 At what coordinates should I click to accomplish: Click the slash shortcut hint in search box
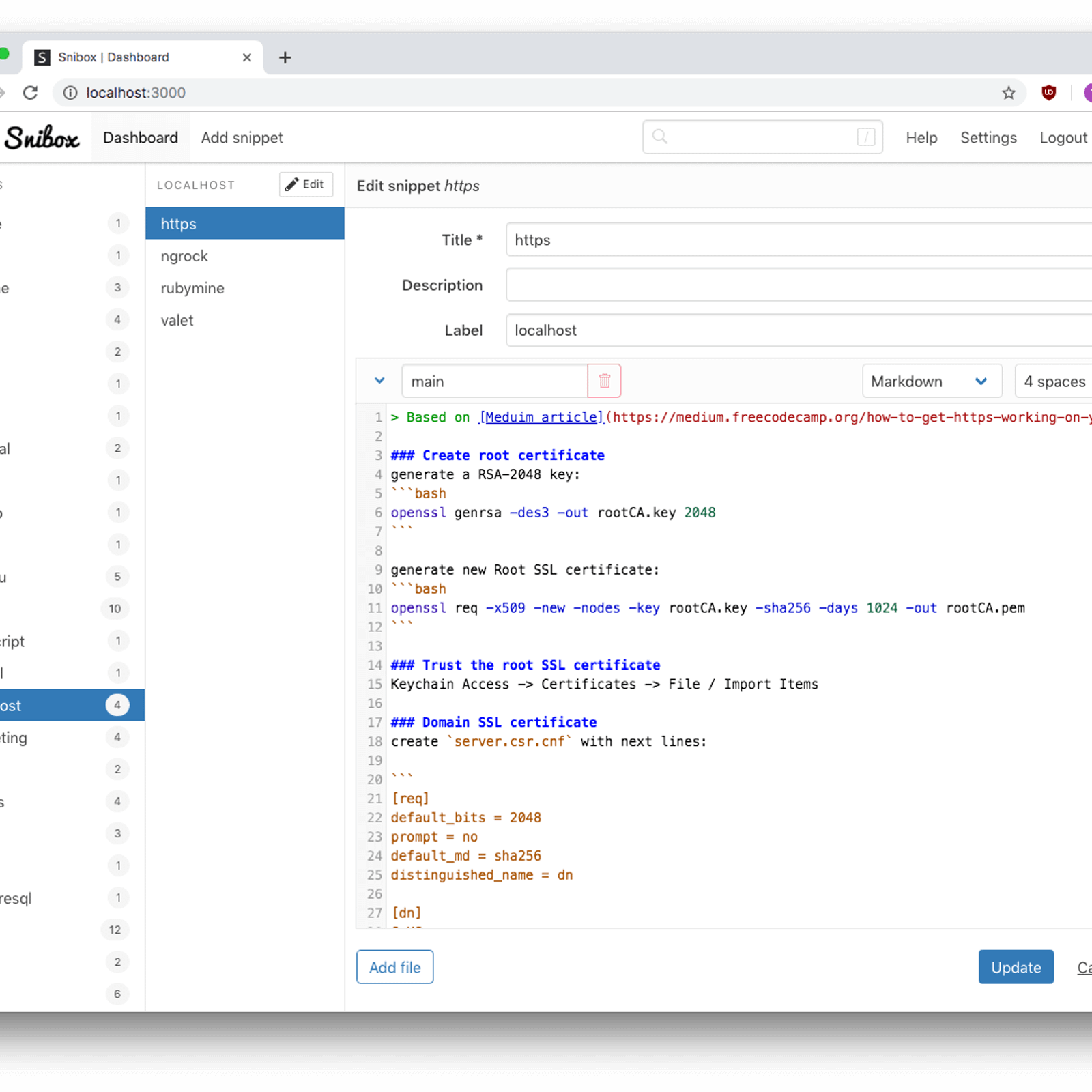866,136
